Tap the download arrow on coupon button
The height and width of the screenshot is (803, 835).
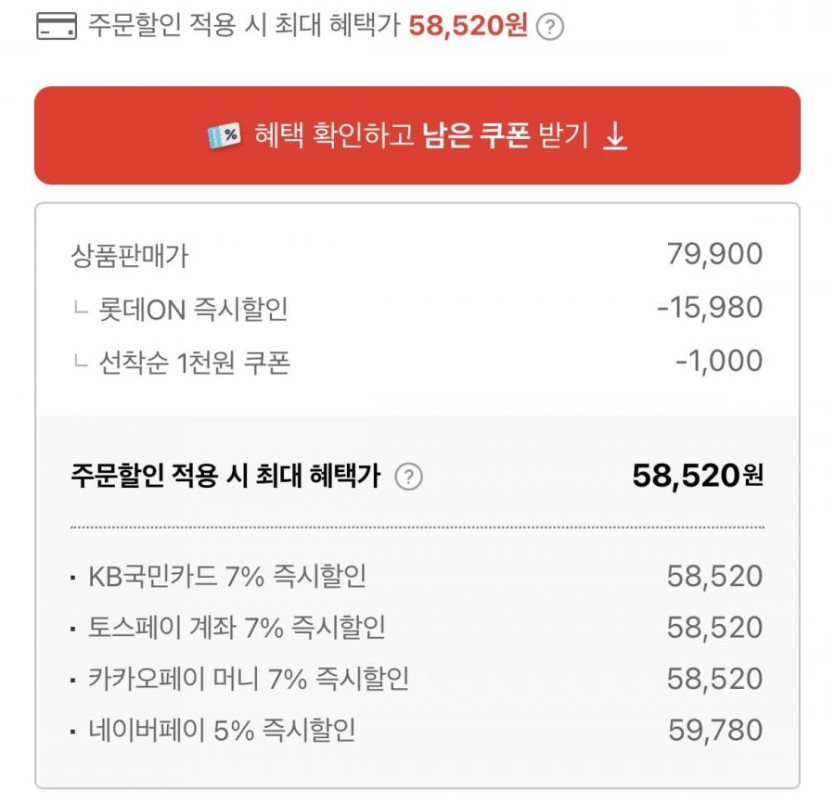[x=615, y=136]
